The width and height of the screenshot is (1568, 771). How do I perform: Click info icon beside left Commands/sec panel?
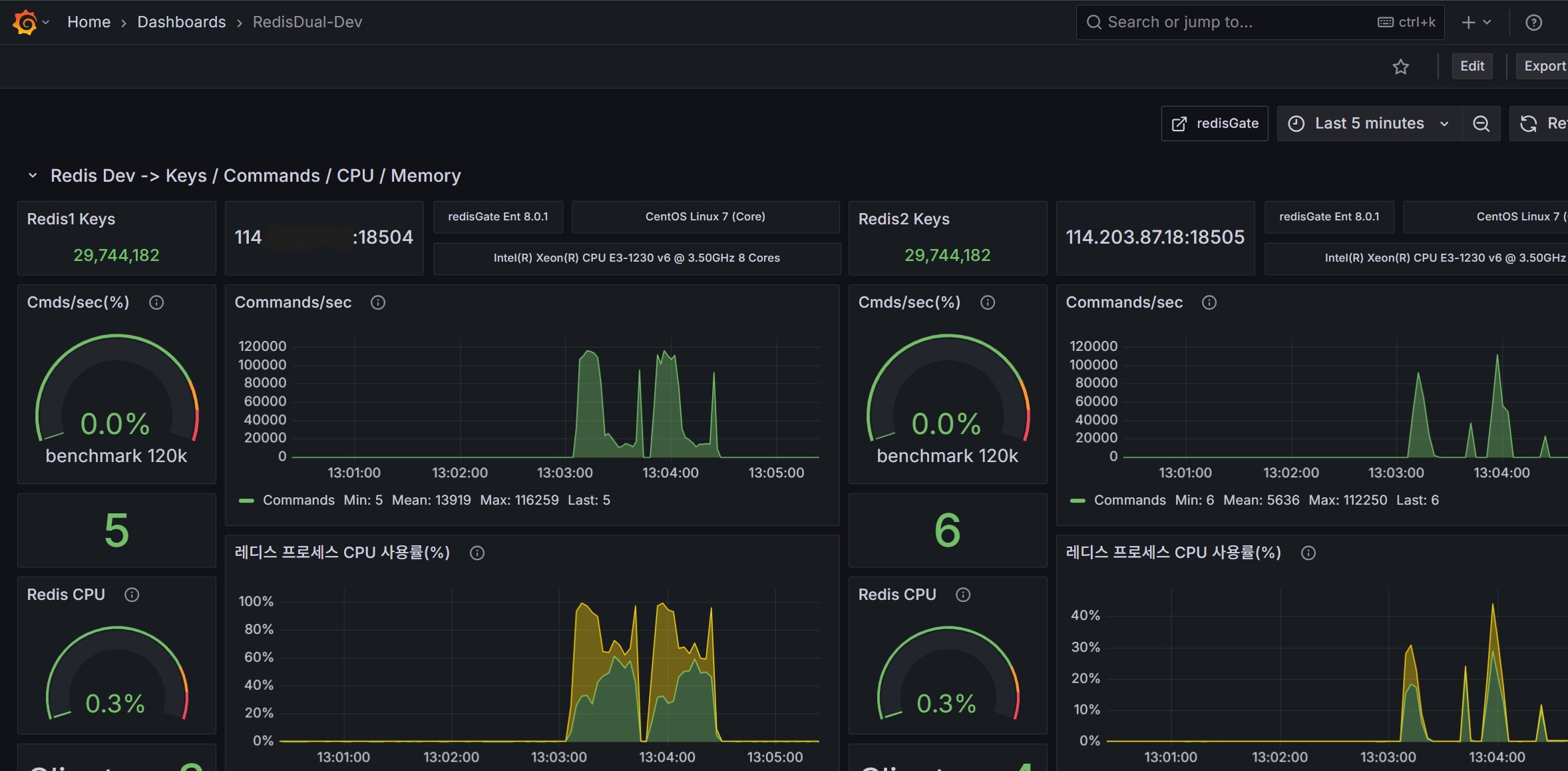point(378,303)
